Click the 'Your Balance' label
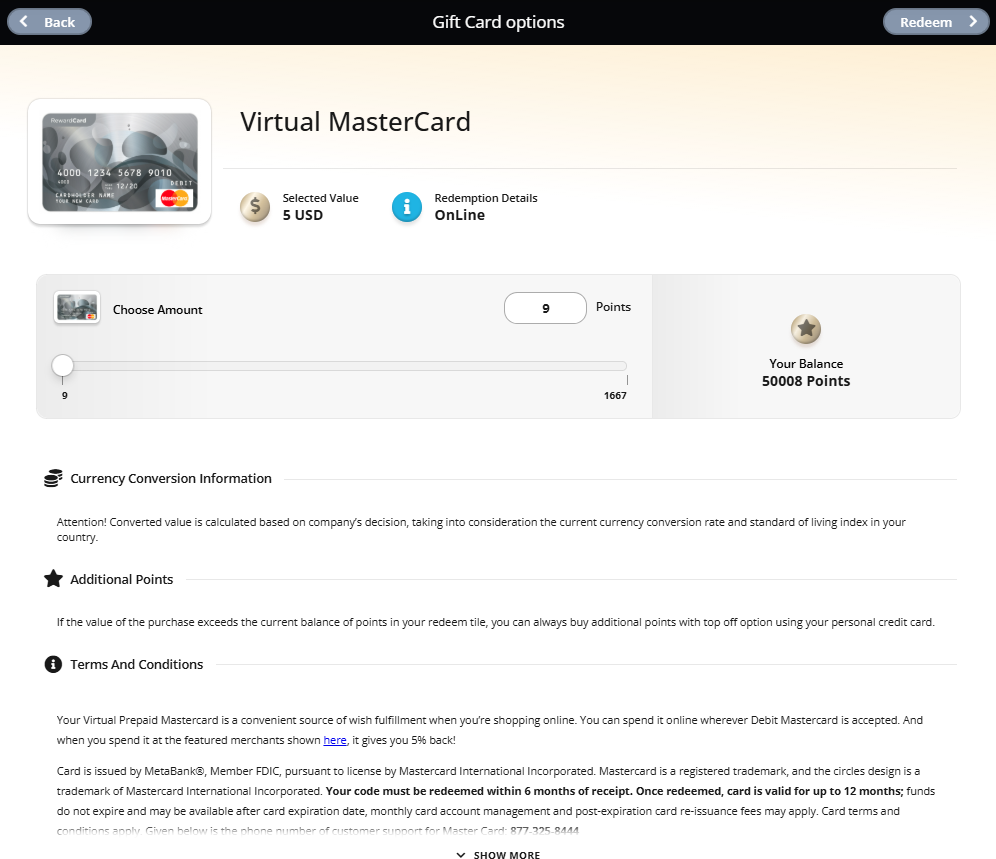The width and height of the screenshot is (996, 859). (806, 363)
